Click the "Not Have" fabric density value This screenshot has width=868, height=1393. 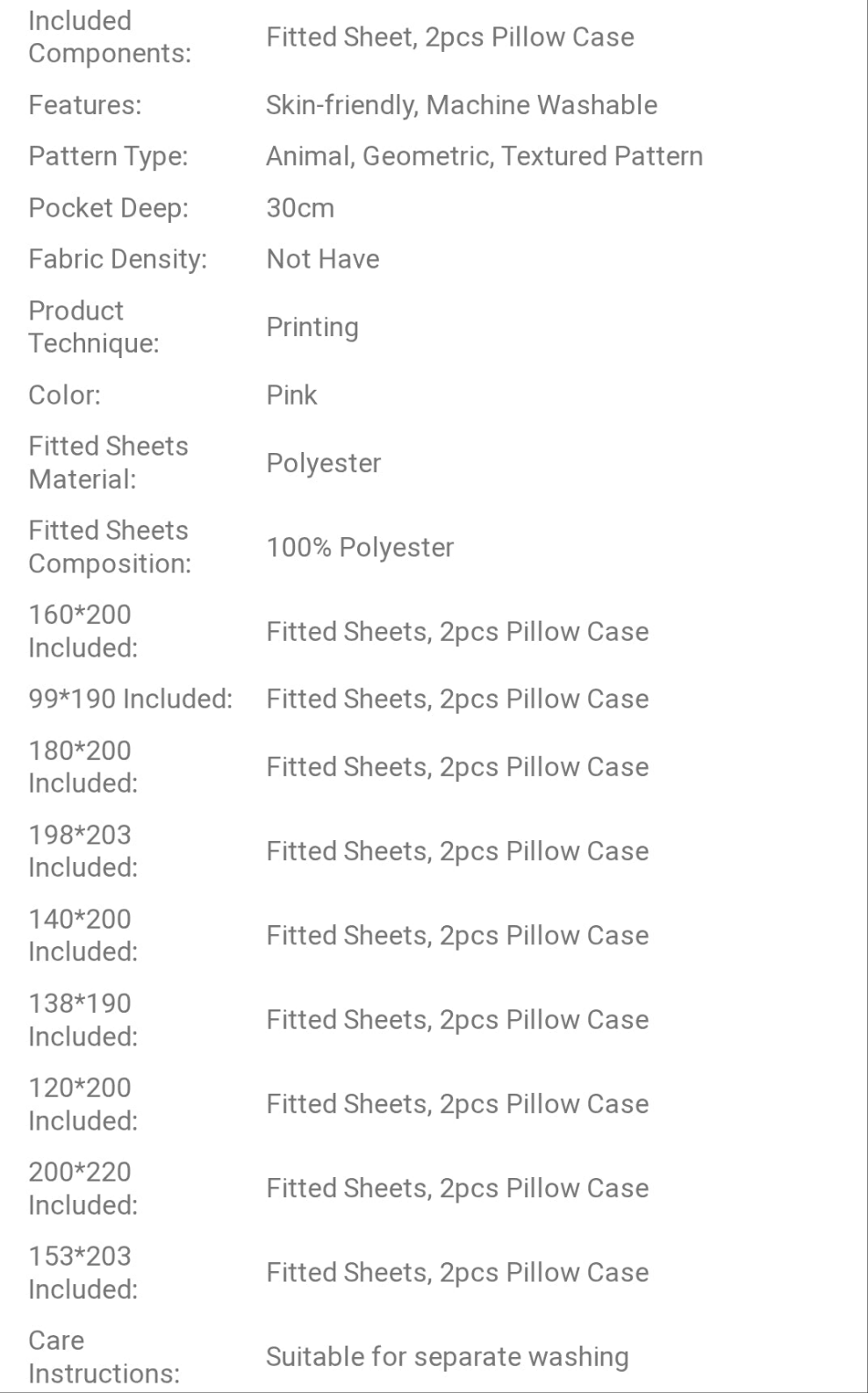(x=322, y=259)
